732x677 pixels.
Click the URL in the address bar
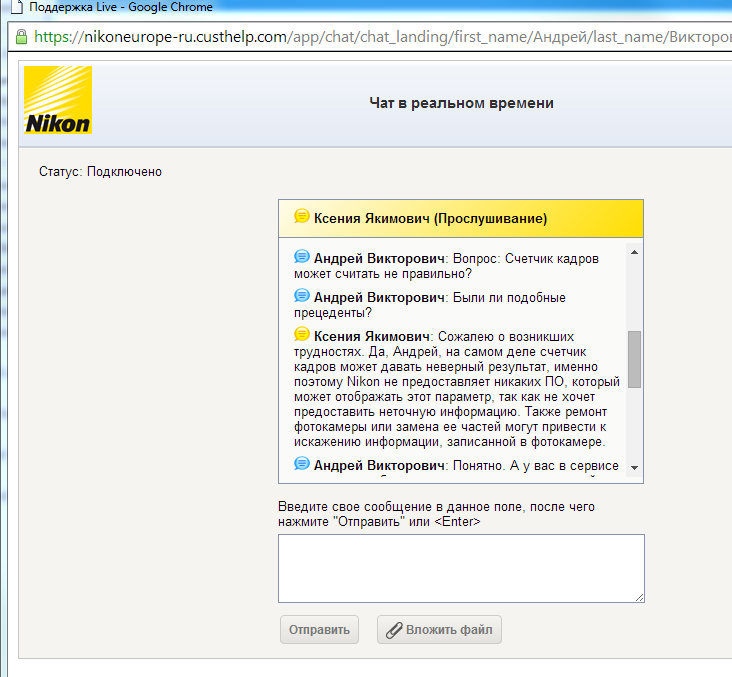click(x=382, y=36)
